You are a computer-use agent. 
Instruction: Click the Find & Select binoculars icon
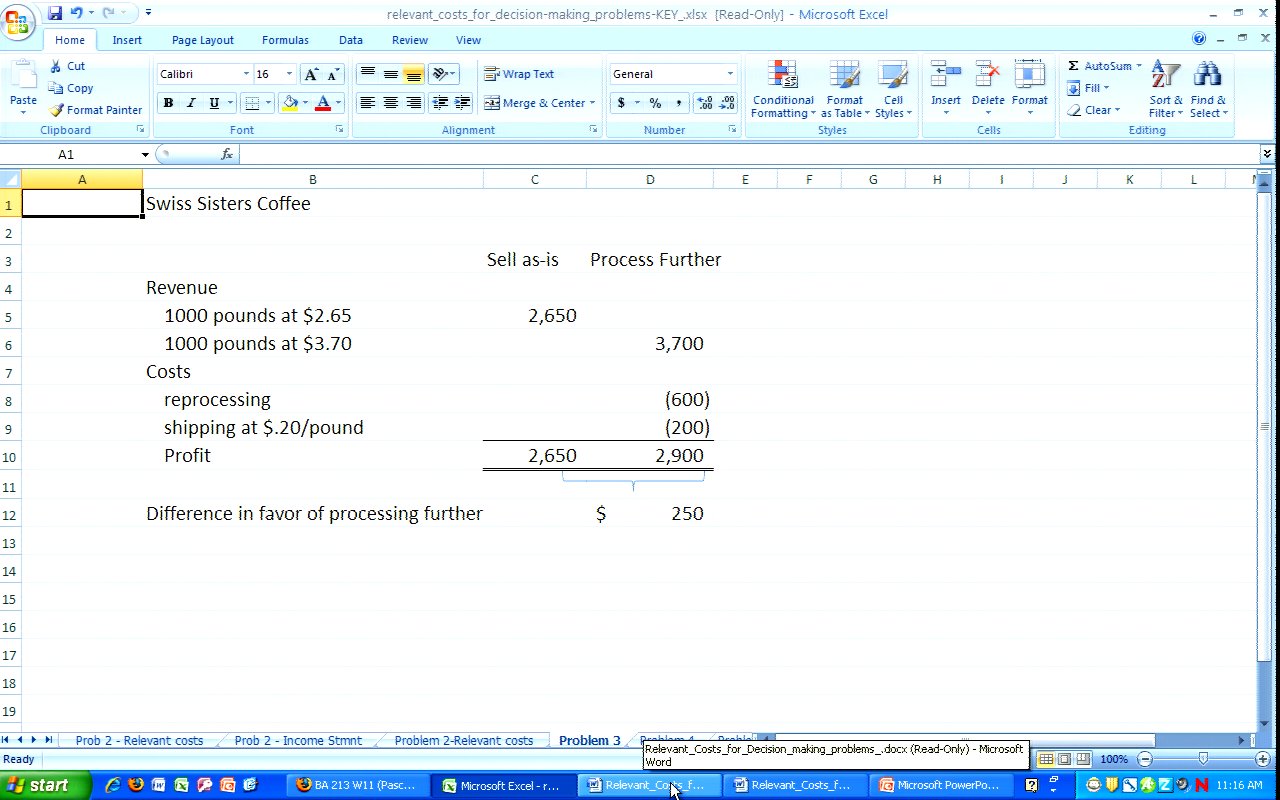(x=1207, y=76)
